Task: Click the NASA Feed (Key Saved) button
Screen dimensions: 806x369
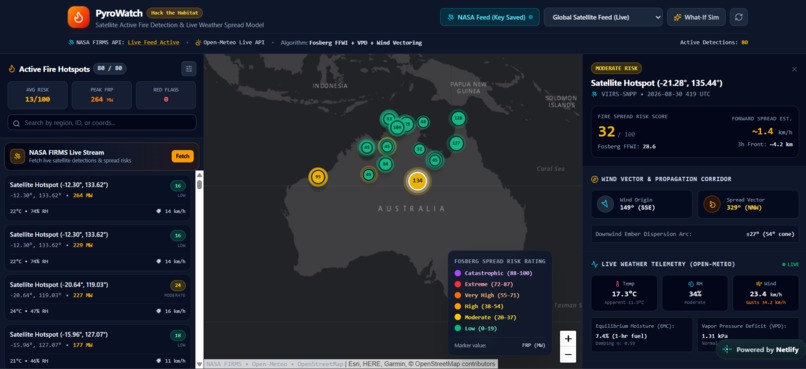Action: [490, 17]
